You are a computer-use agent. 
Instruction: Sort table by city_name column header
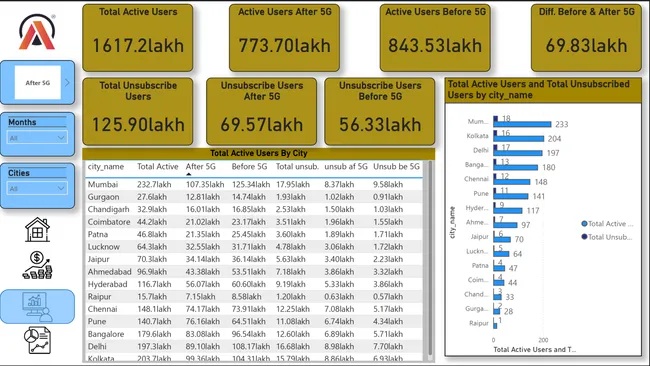coord(106,167)
